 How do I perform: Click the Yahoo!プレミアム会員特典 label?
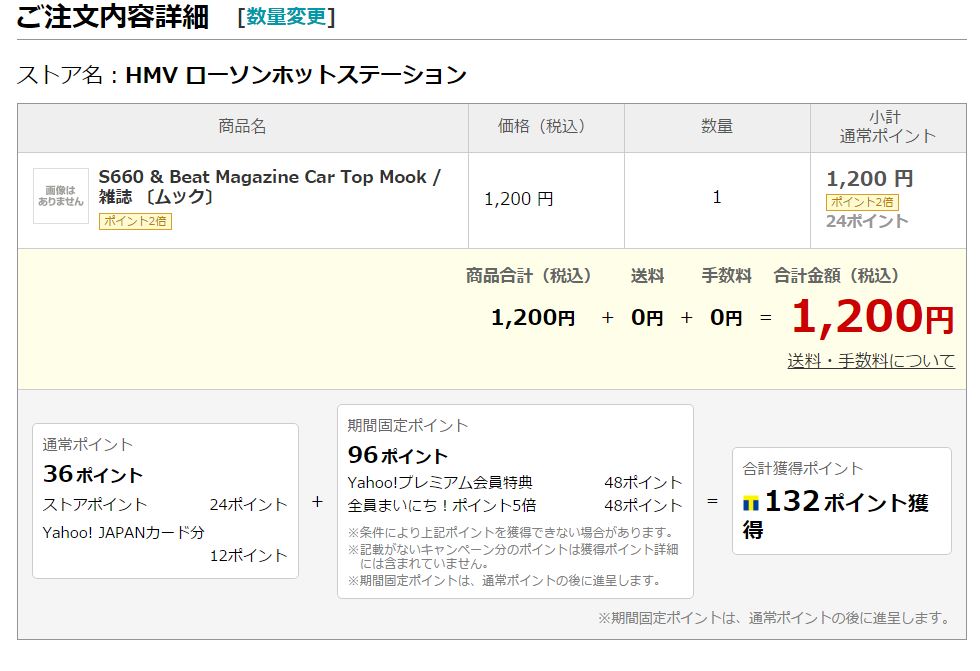[x=440, y=483]
